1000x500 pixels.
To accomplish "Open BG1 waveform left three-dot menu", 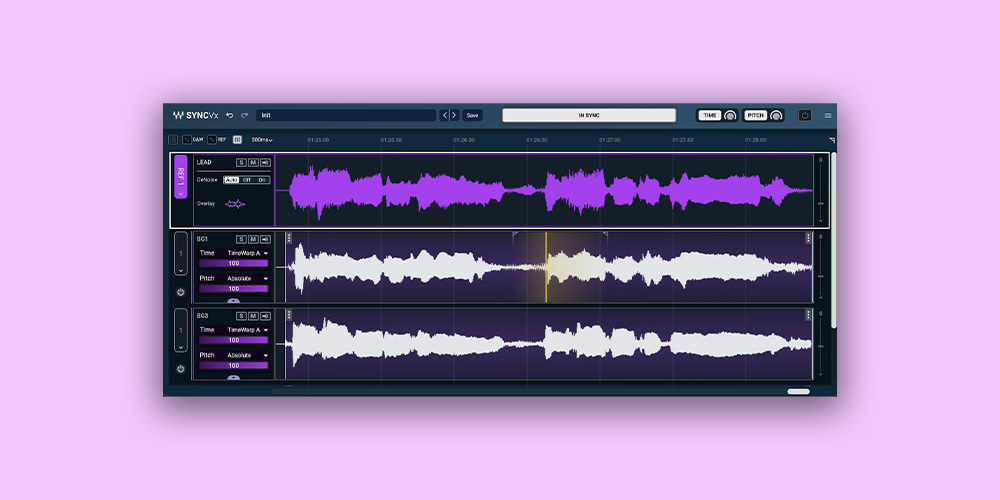I will coord(289,238).
